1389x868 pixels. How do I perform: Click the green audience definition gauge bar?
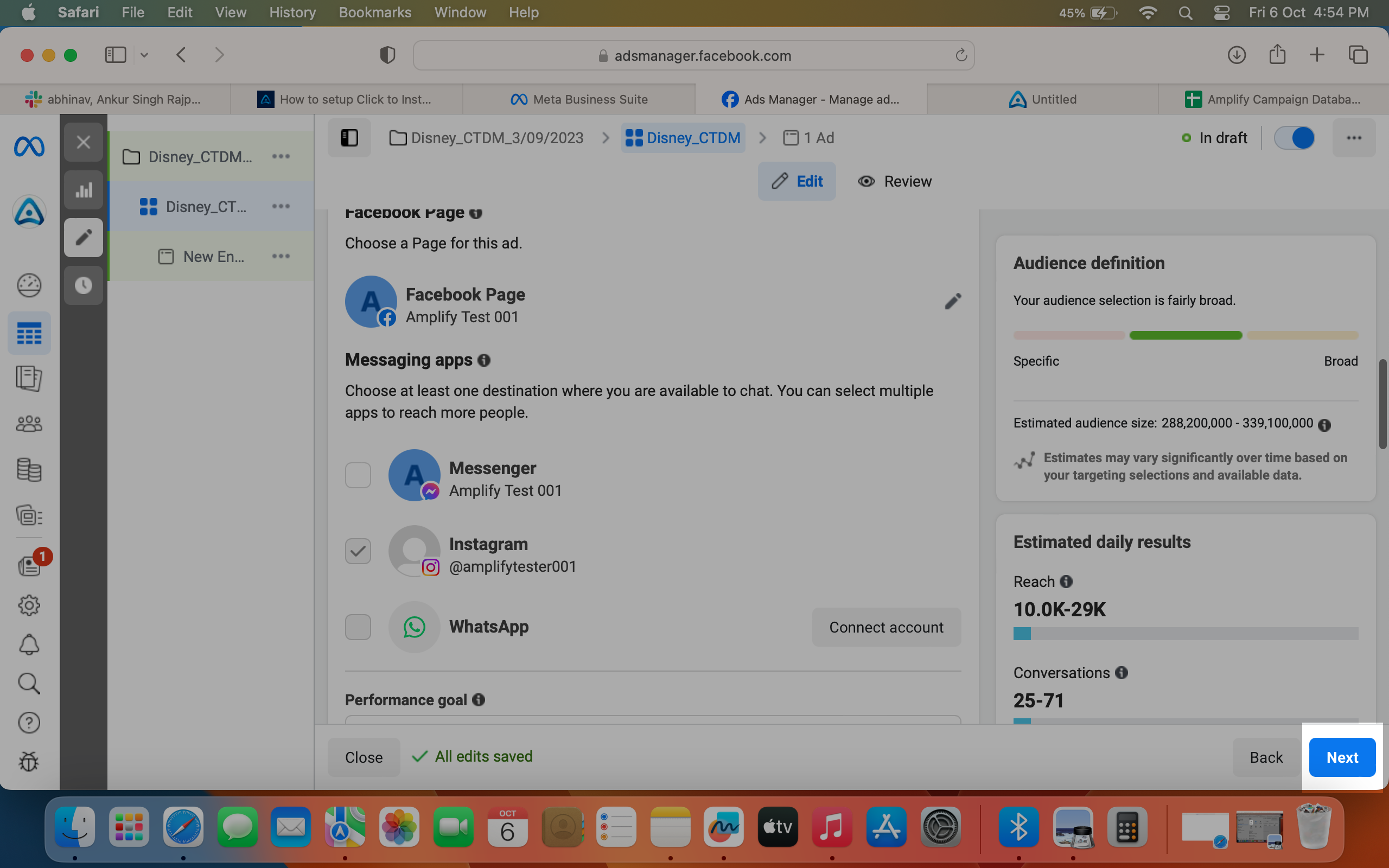click(1186, 335)
